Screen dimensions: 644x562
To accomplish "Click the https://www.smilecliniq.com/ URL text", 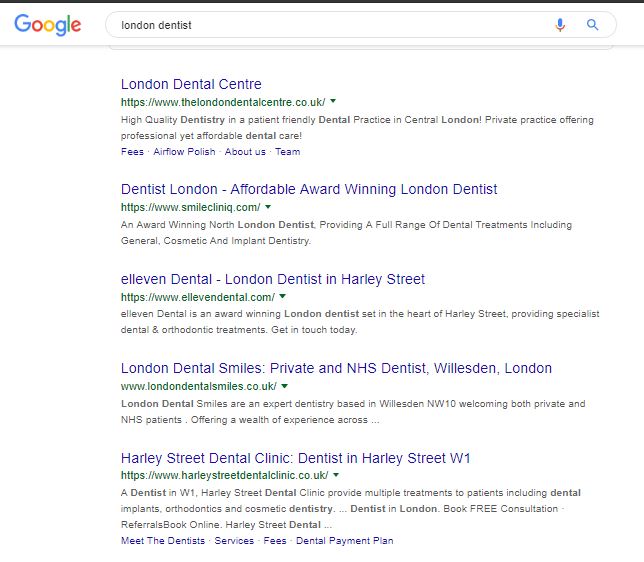I will click(x=191, y=207).
